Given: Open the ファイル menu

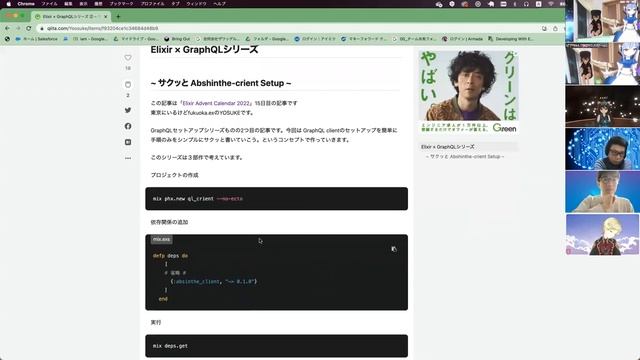Looking at the screenshot, I should 49,4.
